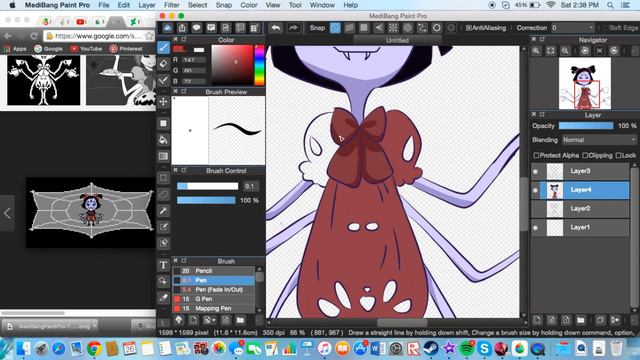Enable the Protect Alpha checkbox
This screenshot has width=640, height=360.
[x=536, y=155]
